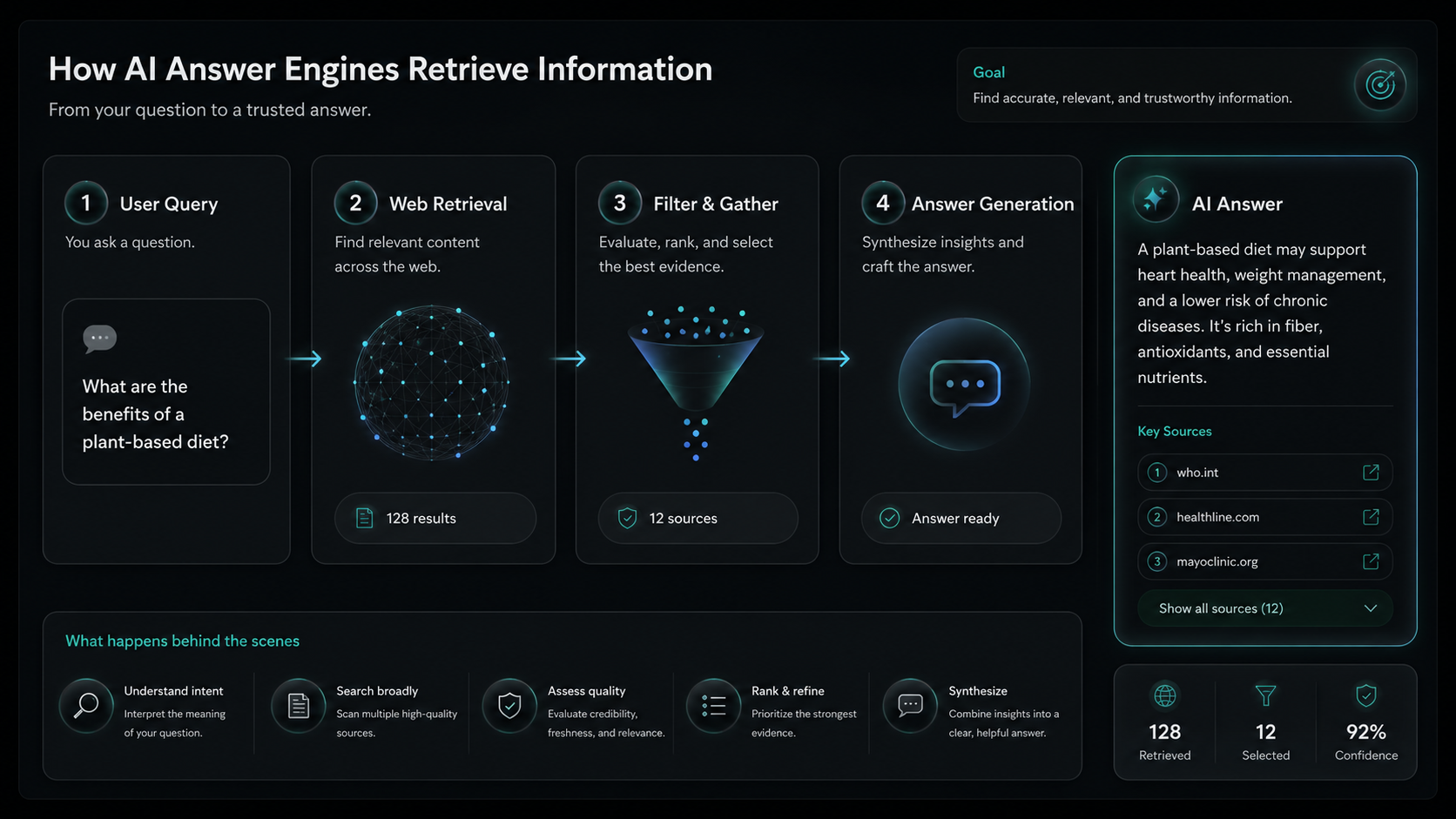Click the chat bubble icon in query box
The height and width of the screenshot is (819, 1456).
[x=99, y=338]
